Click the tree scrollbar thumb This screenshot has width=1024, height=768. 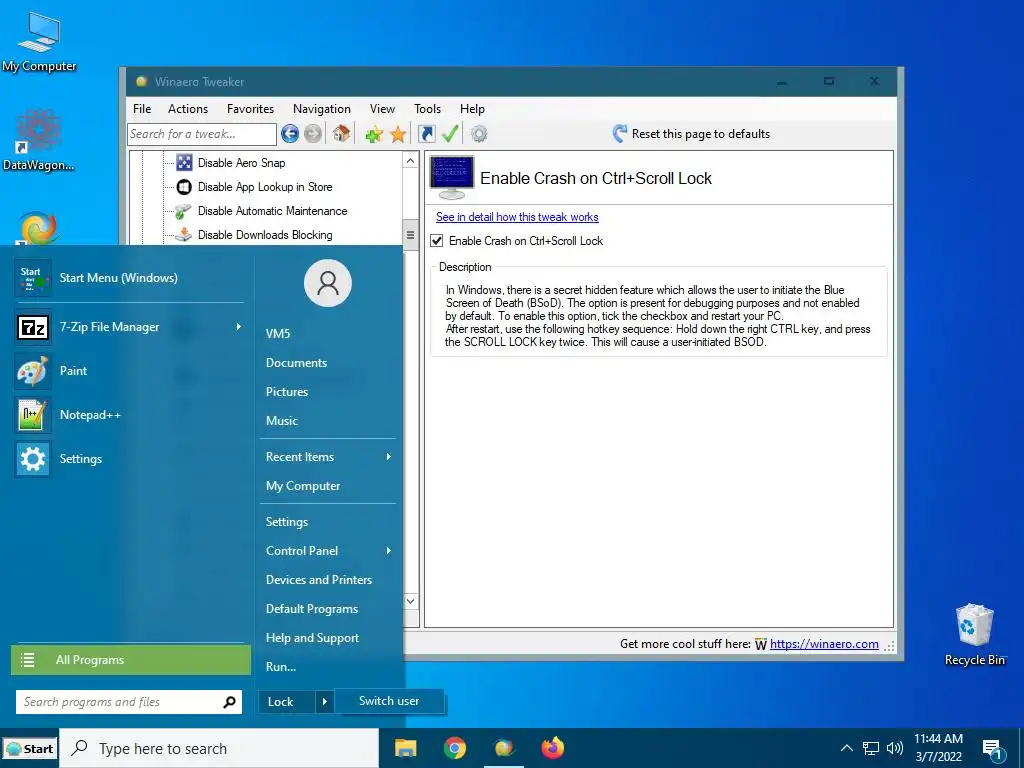pos(410,235)
